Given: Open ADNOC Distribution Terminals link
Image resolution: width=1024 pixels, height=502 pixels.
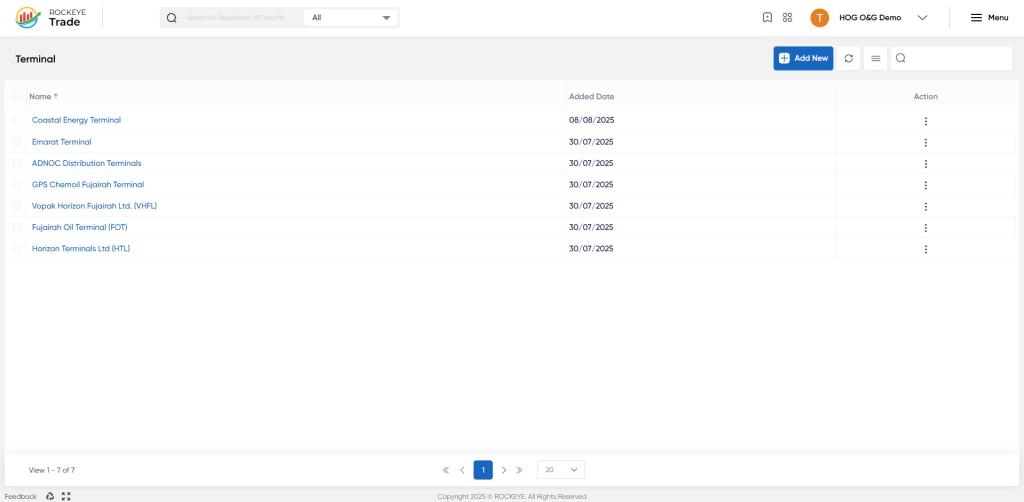Looking at the screenshot, I should click(86, 163).
